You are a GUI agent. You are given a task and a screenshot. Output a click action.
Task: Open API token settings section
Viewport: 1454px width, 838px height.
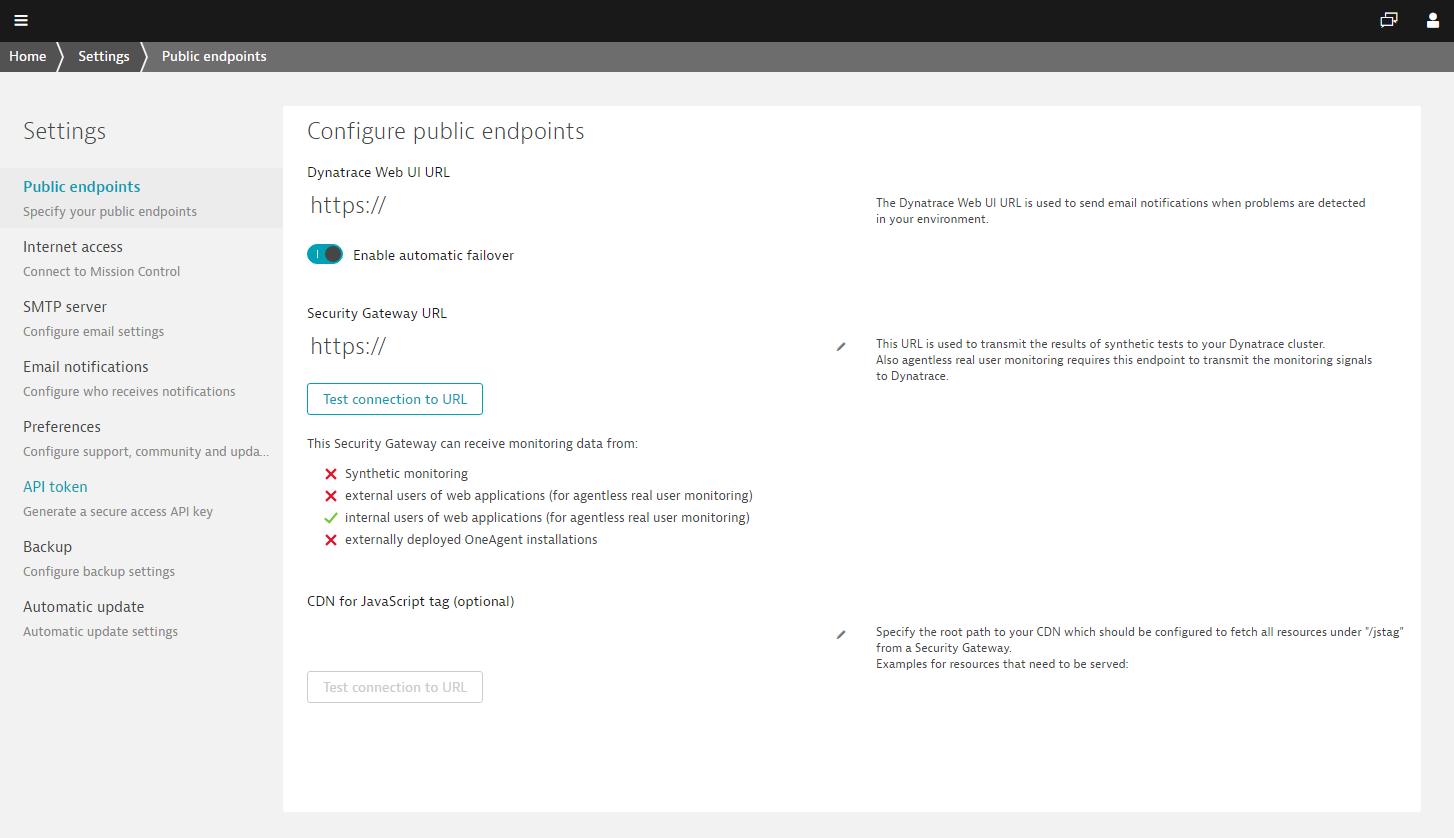tap(141, 498)
